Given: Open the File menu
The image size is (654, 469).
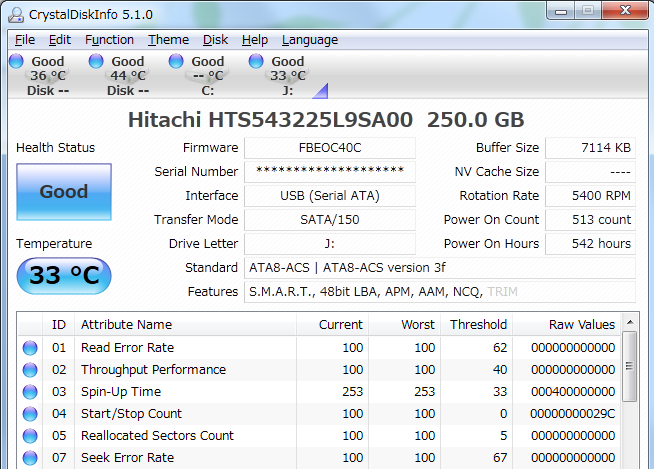Looking at the screenshot, I should [x=25, y=40].
